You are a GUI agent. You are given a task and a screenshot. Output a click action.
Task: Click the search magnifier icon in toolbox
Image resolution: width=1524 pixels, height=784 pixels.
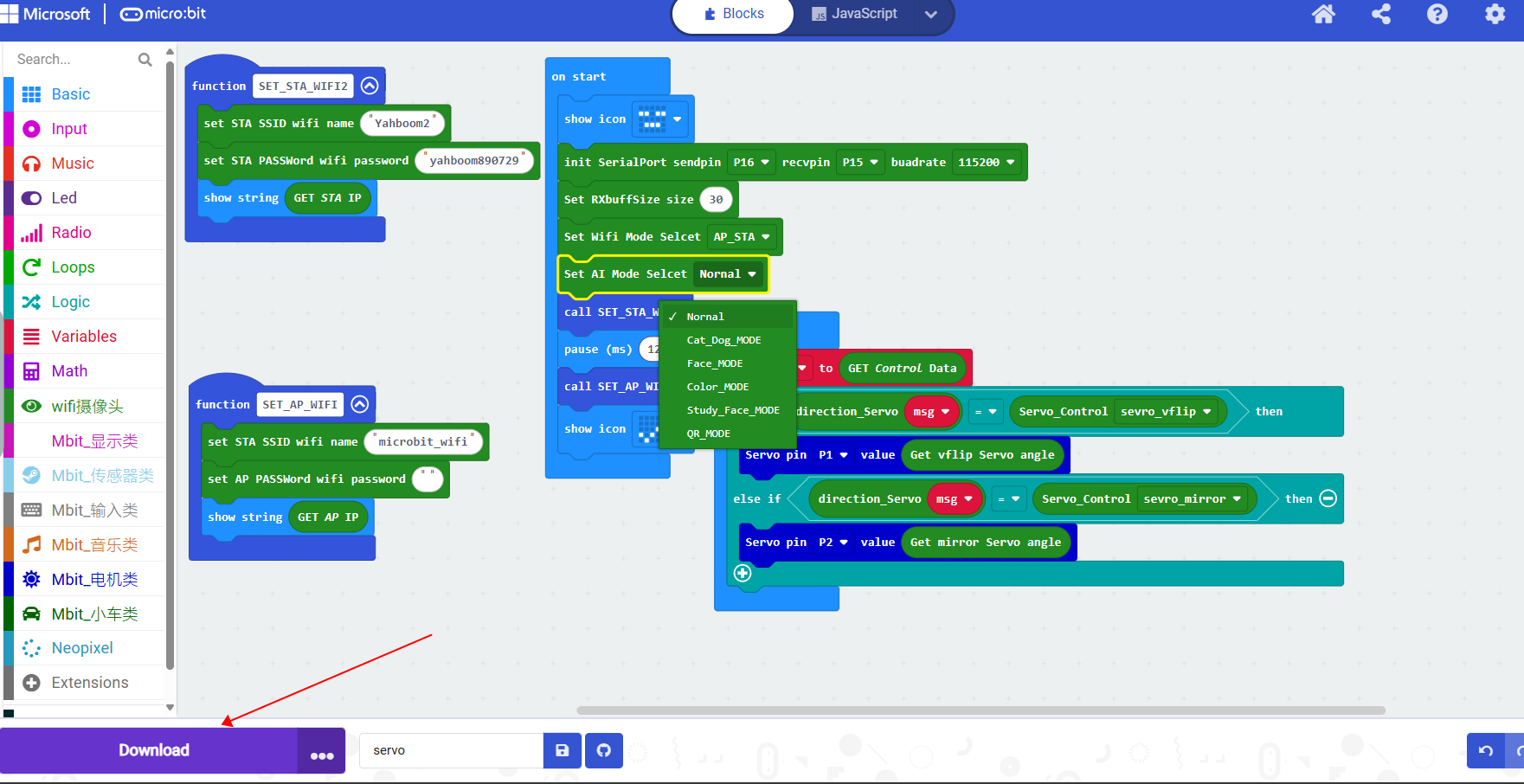(145, 60)
